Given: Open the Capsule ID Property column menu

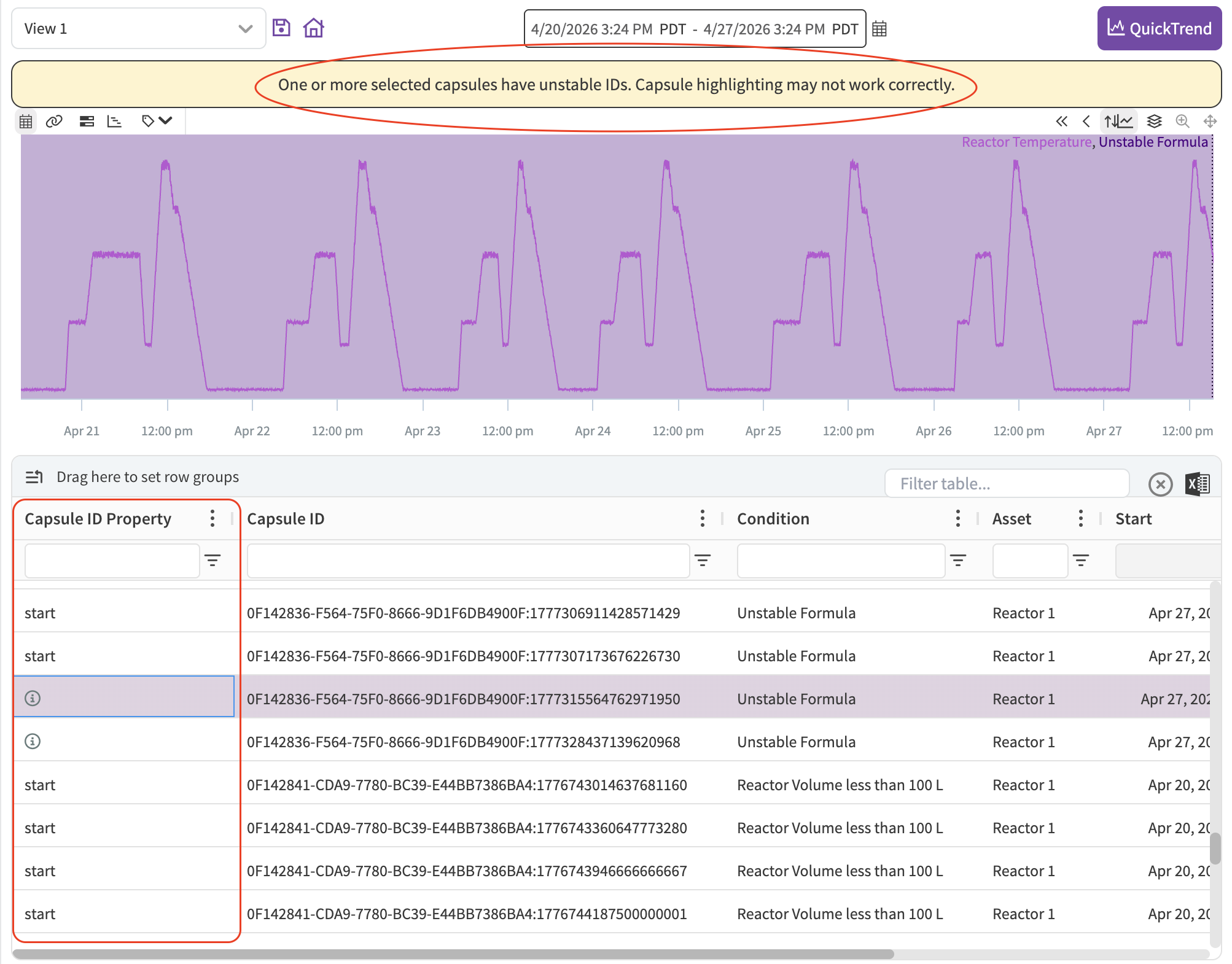Looking at the screenshot, I should point(212,518).
